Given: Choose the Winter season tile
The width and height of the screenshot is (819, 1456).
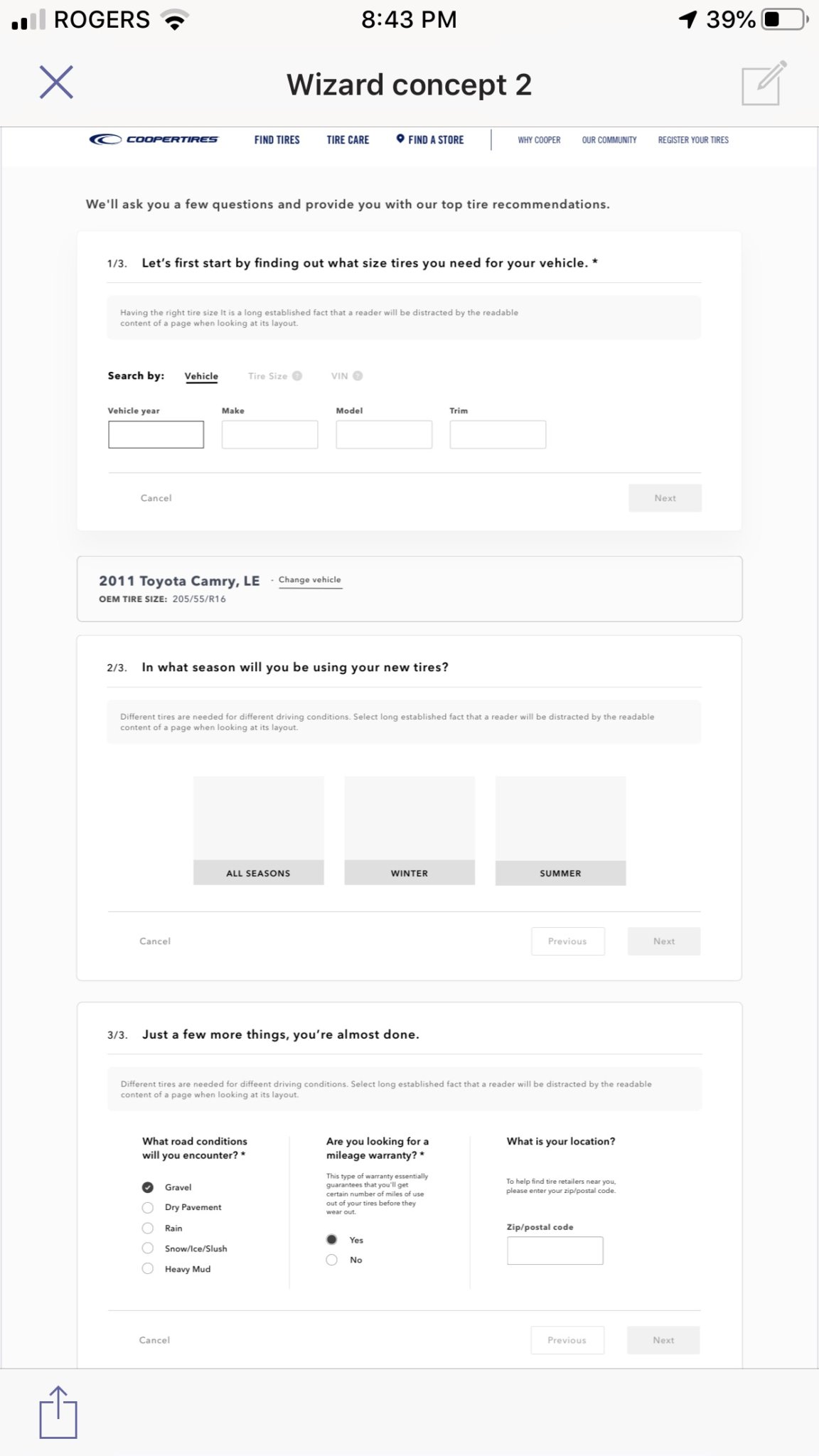Looking at the screenshot, I should pyautogui.click(x=409, y=830).
